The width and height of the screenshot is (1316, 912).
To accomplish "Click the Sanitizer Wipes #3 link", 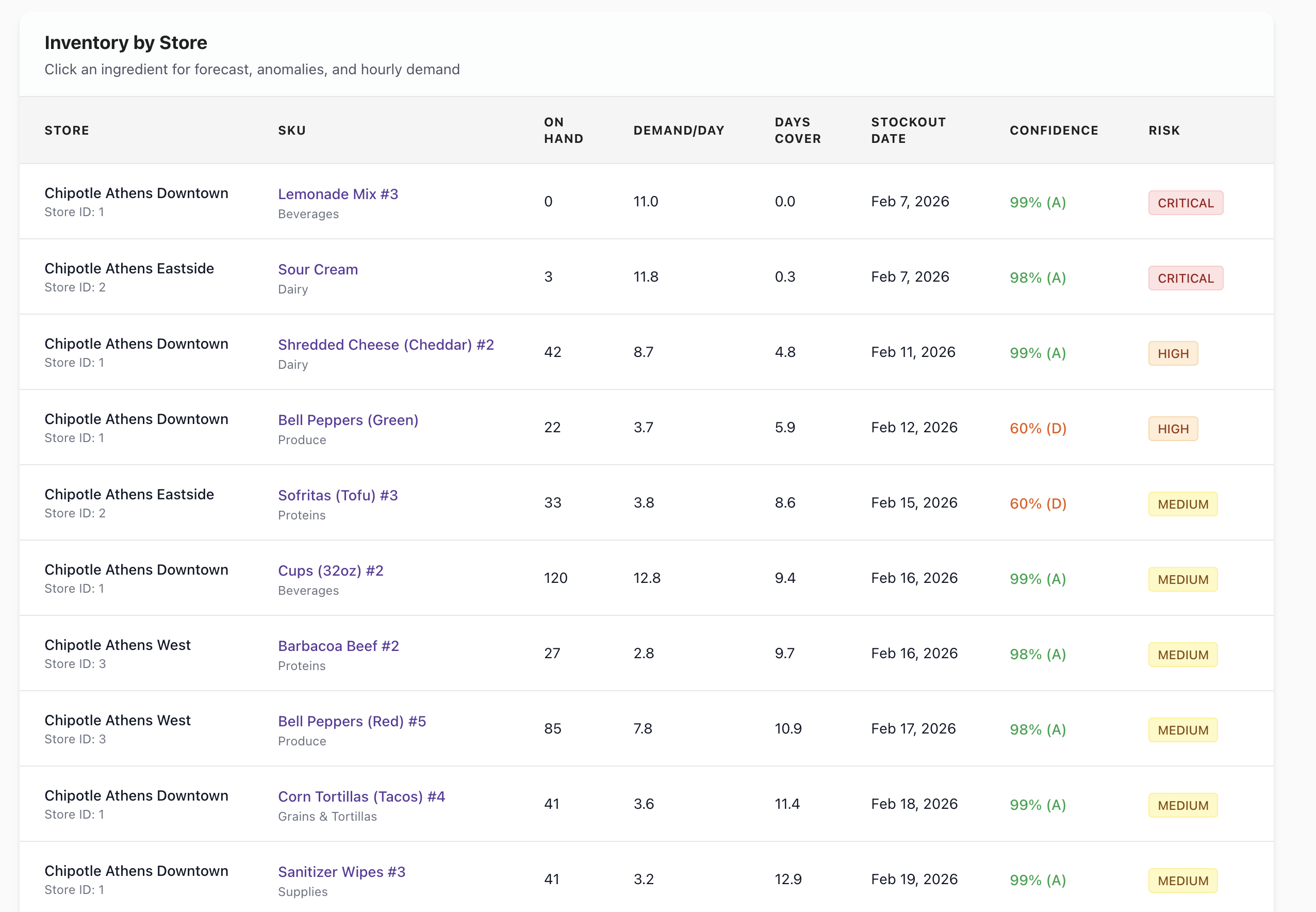I will (341, 872).
